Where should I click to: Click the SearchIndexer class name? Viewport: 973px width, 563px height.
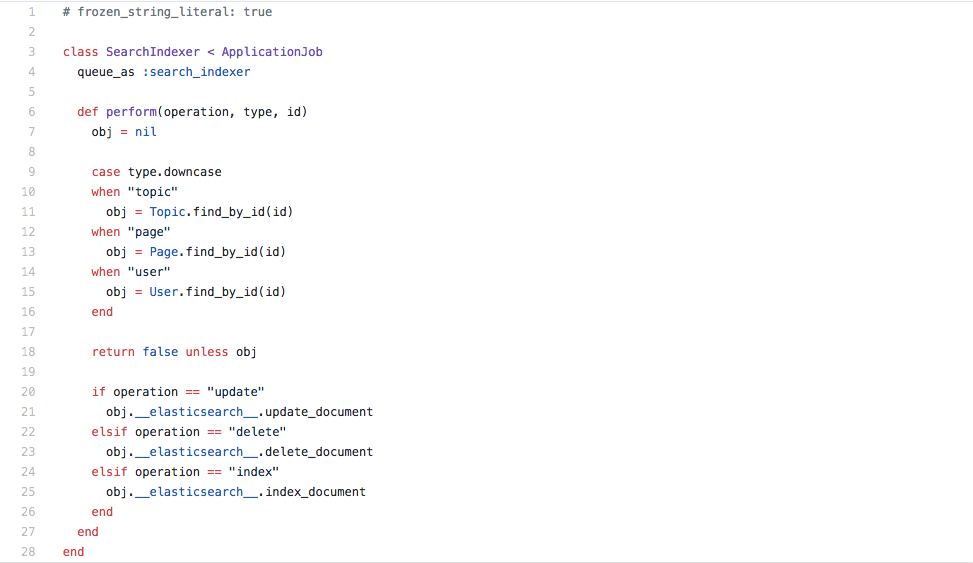coord(153,52)
